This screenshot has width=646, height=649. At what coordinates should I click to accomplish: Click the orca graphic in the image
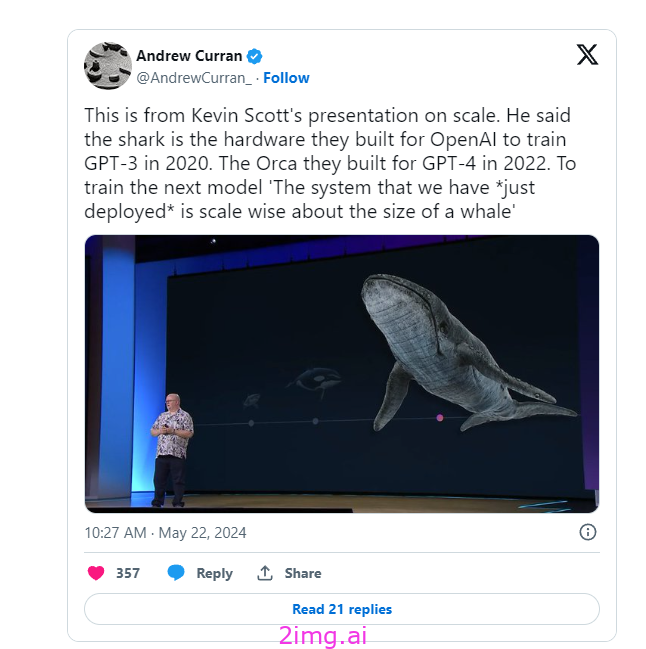point(315,380)
